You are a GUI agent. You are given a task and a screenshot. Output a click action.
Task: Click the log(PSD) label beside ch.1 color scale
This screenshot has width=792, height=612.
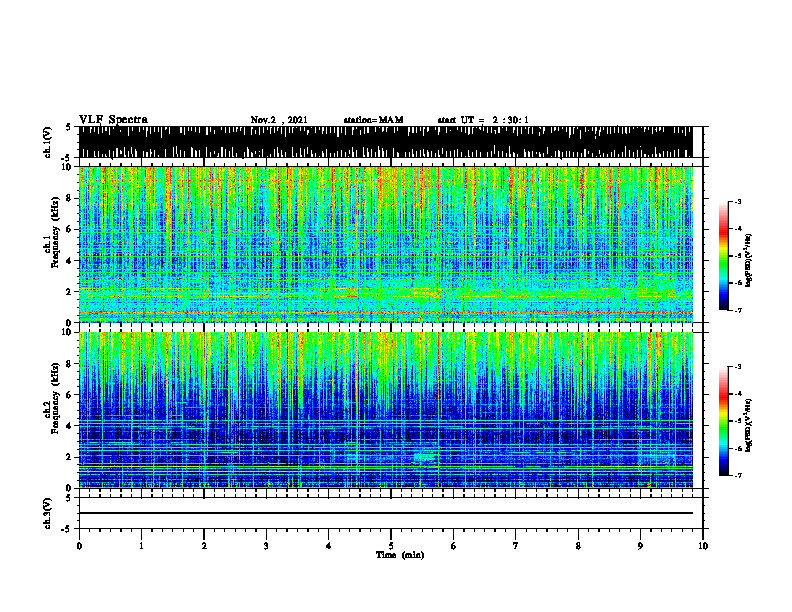[748, 261]
